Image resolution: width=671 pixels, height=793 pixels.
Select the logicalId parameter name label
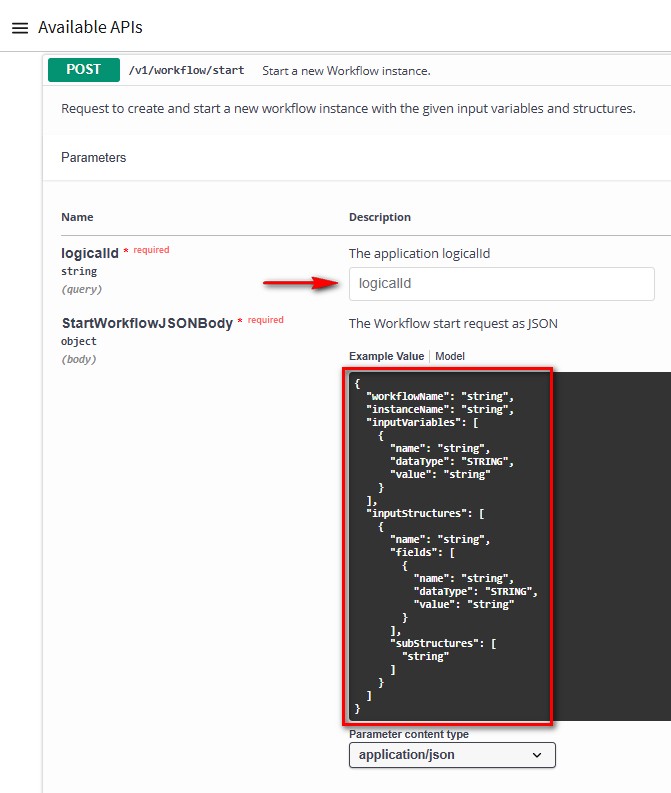[90, 253]
